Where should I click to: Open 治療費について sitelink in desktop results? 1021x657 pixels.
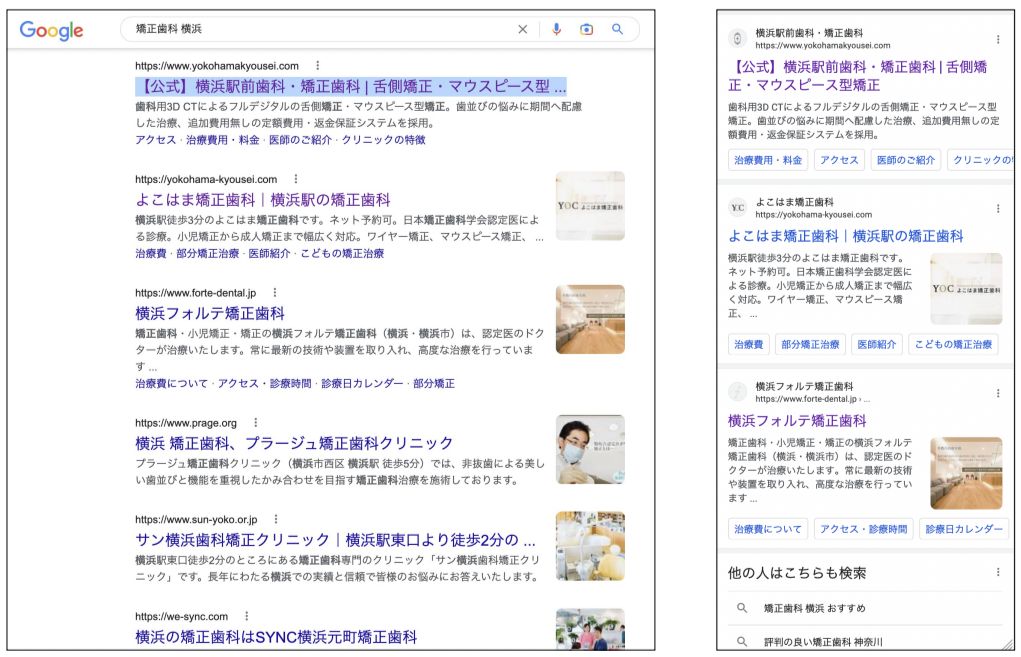click(x=172, y=384)
